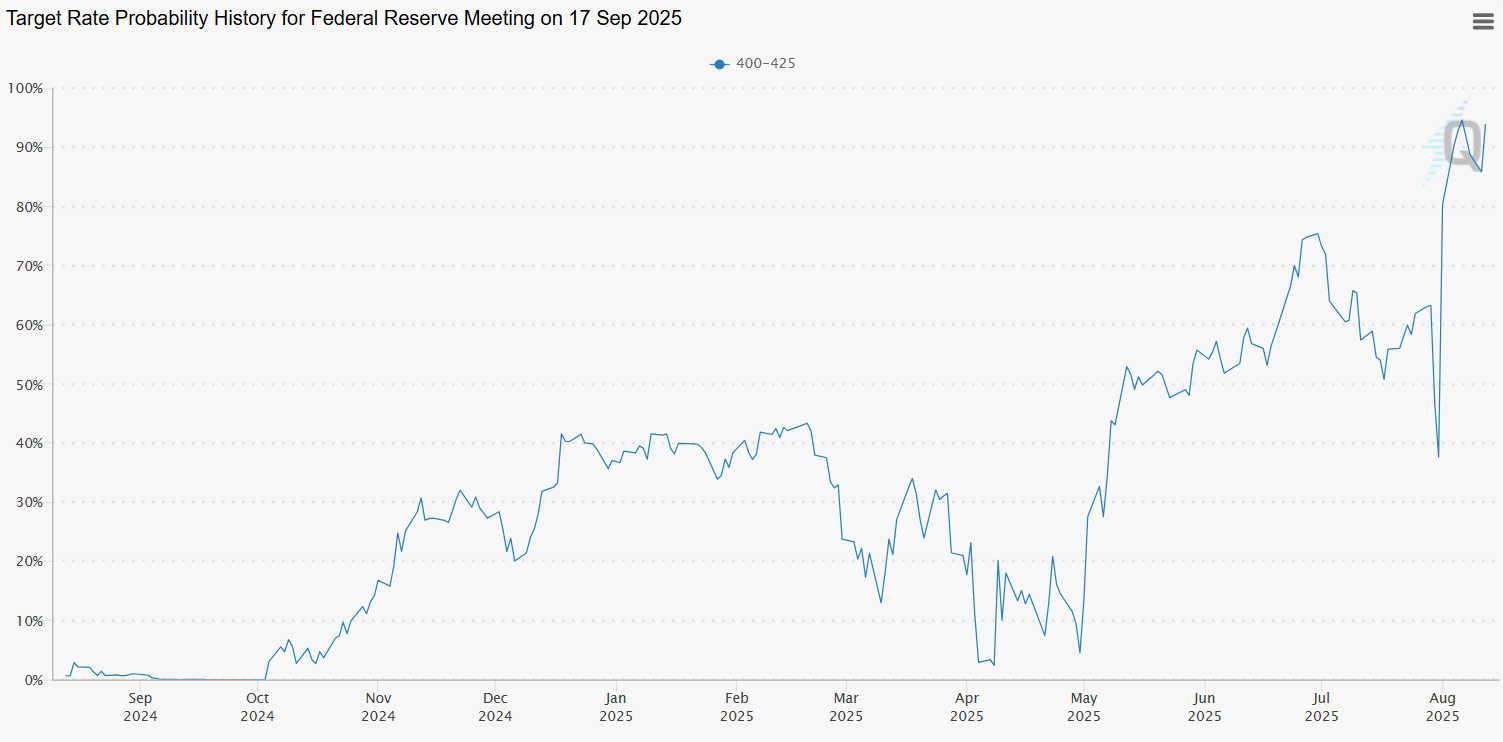
Task: Click the May 2025 x-axis label
Action: click(1084, 707)
